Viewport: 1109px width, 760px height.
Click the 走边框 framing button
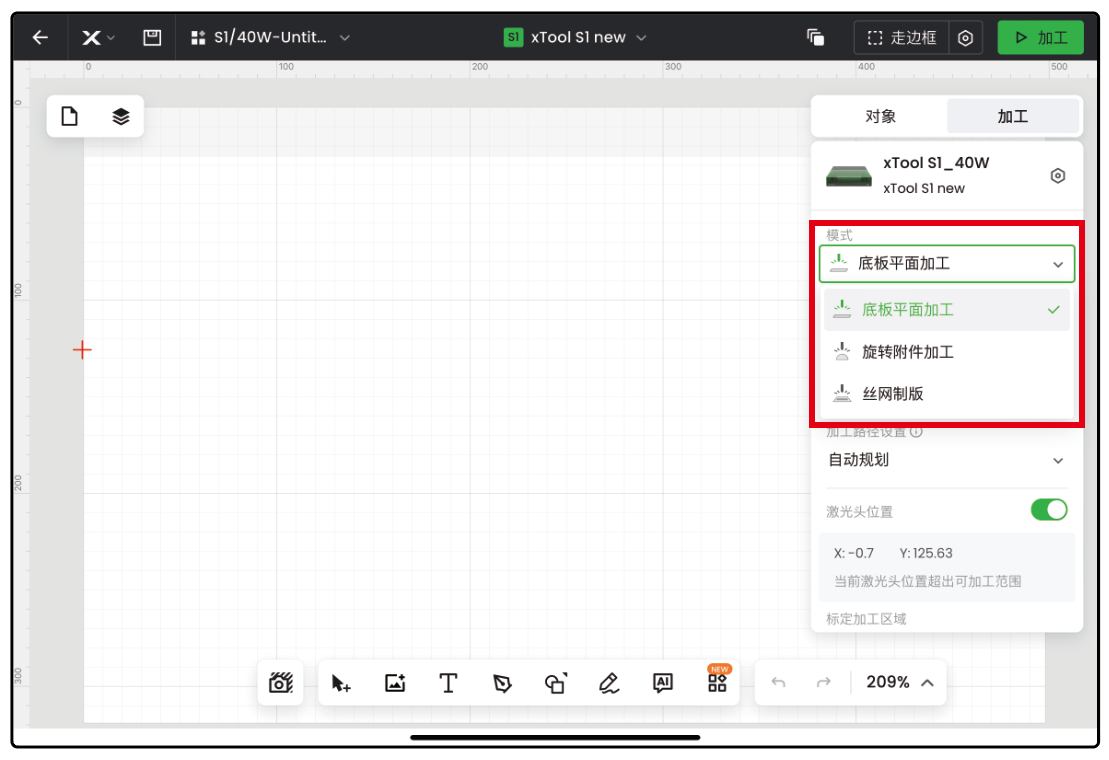pos(902,37)
